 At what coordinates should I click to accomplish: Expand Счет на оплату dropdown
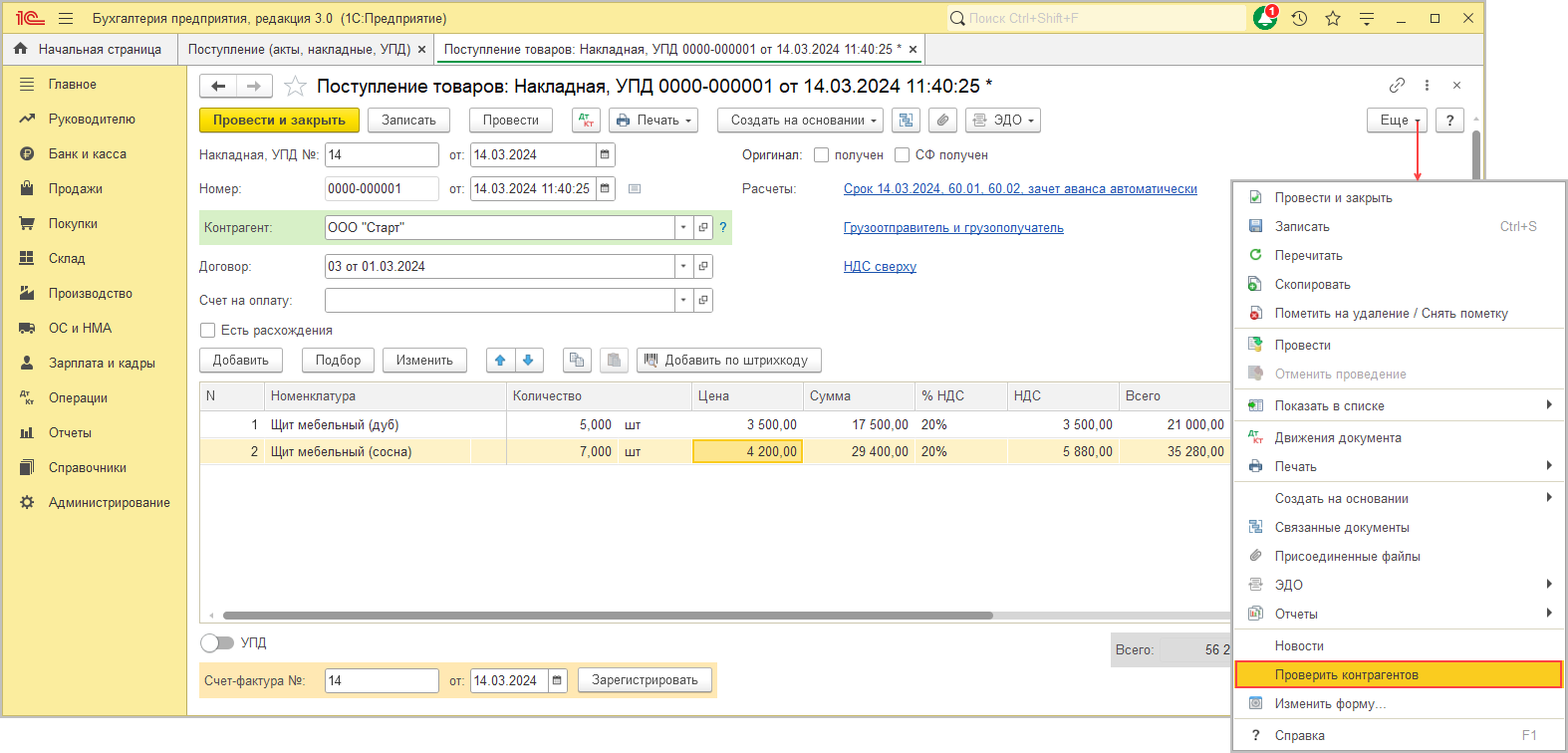(683, 301)
